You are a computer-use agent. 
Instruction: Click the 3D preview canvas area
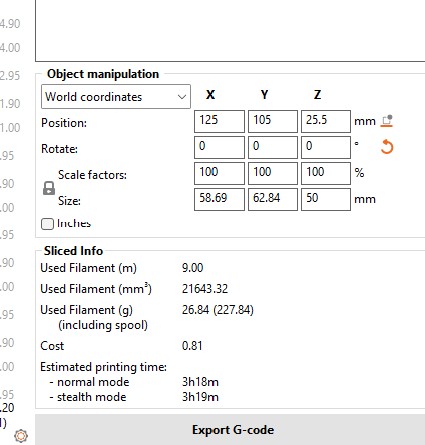tap(230, 31)
